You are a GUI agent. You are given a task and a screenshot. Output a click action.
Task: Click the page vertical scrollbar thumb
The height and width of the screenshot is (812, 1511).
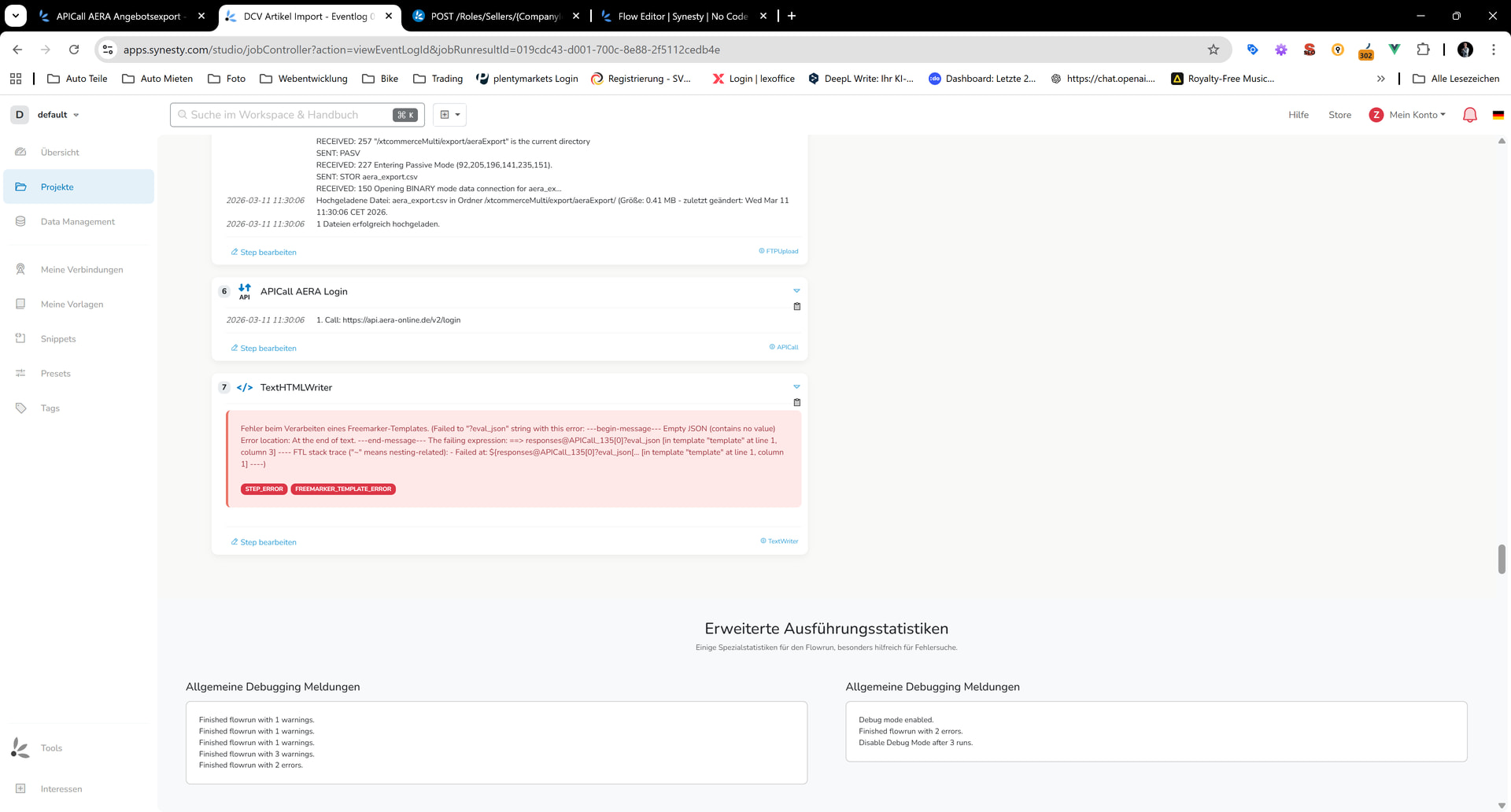click(1502, 559)
